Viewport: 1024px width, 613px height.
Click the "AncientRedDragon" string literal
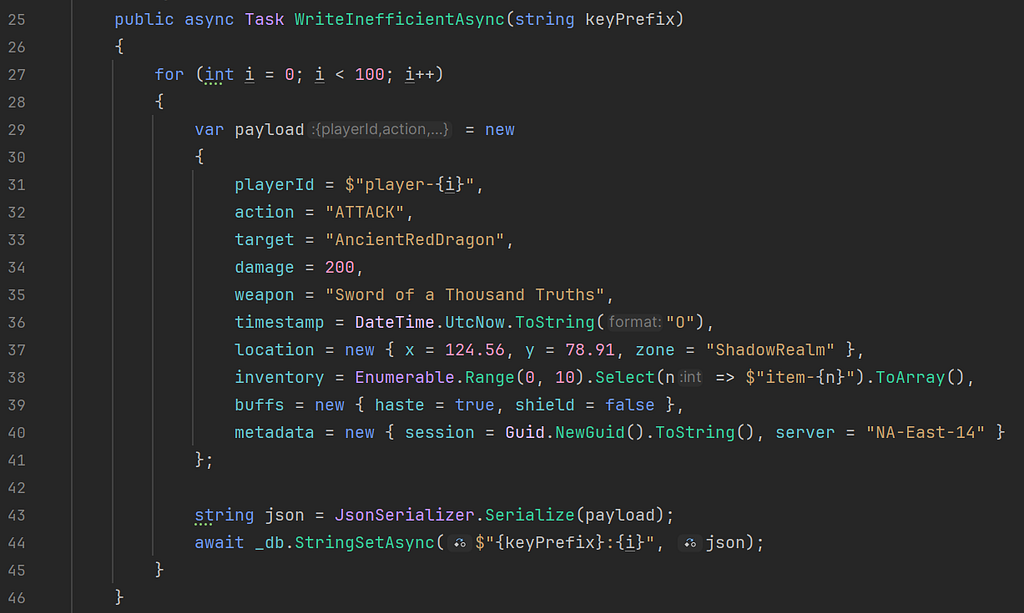coord(415,240)
